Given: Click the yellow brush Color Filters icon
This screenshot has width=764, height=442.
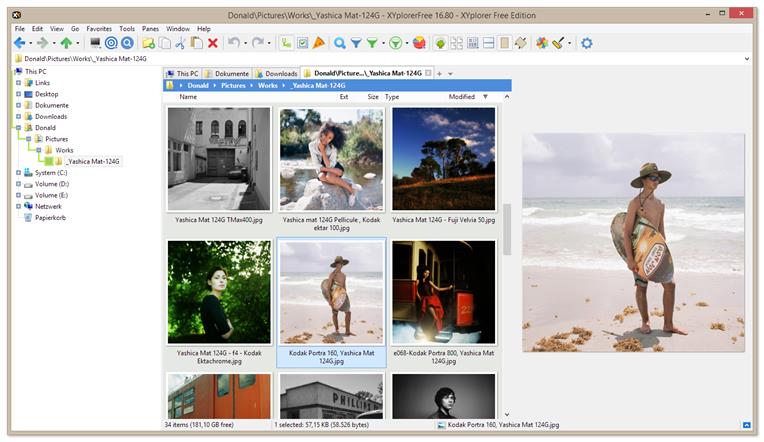Looking at the screenshot, I should pos(558,43).
